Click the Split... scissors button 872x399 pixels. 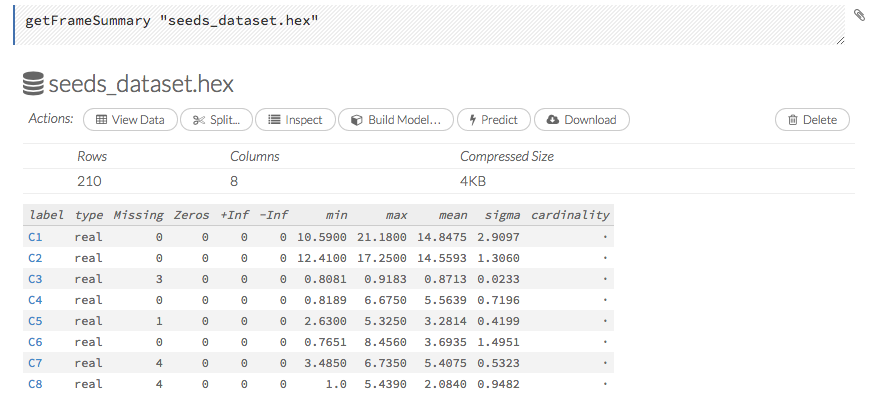pyautogui.click(x=216, y=120)
